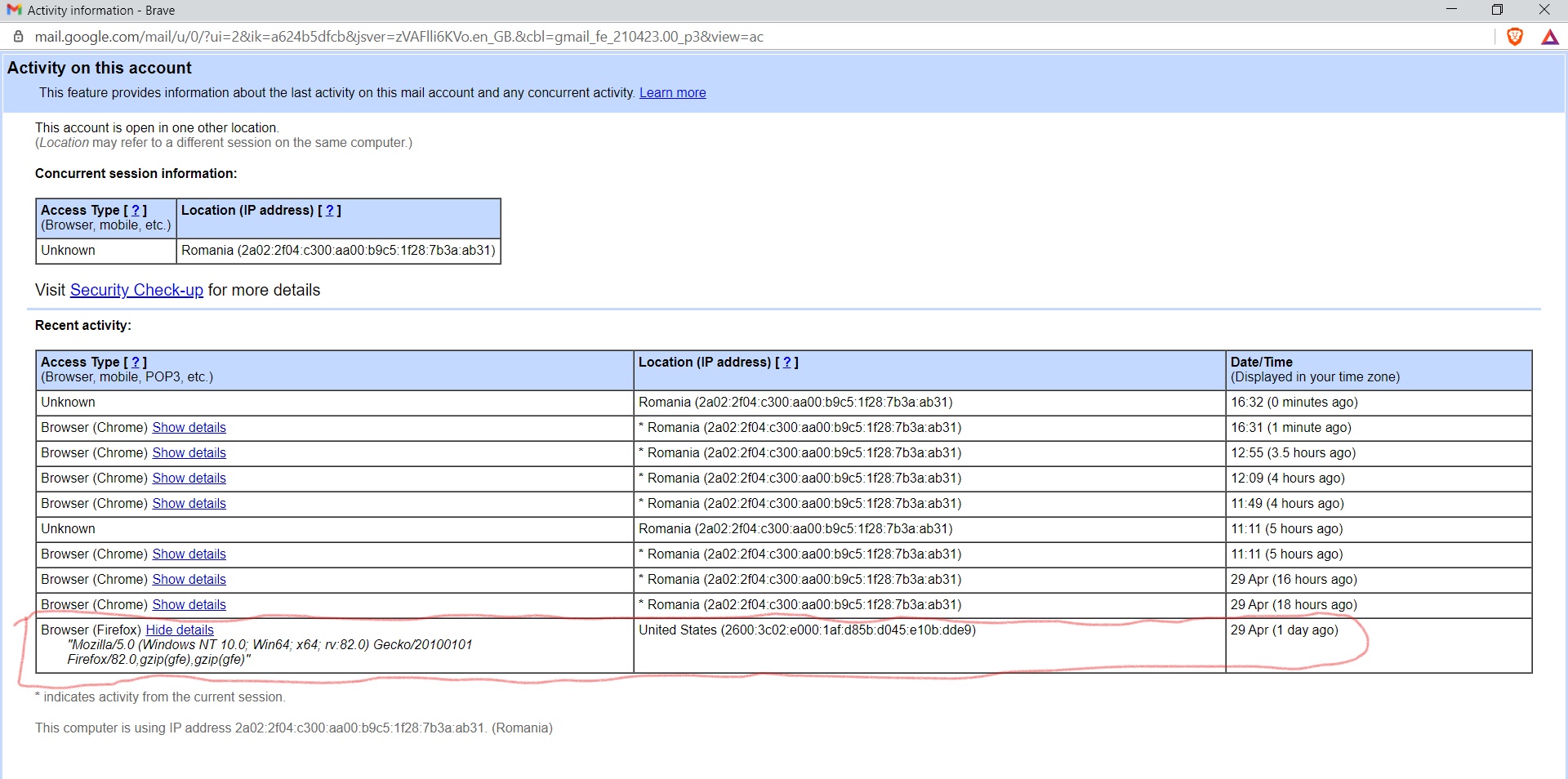1568x779 pixels.
Task: Show details for the 29 Apr 18 hours ago session
Action: pyautogui.click(x=189, y=605)
